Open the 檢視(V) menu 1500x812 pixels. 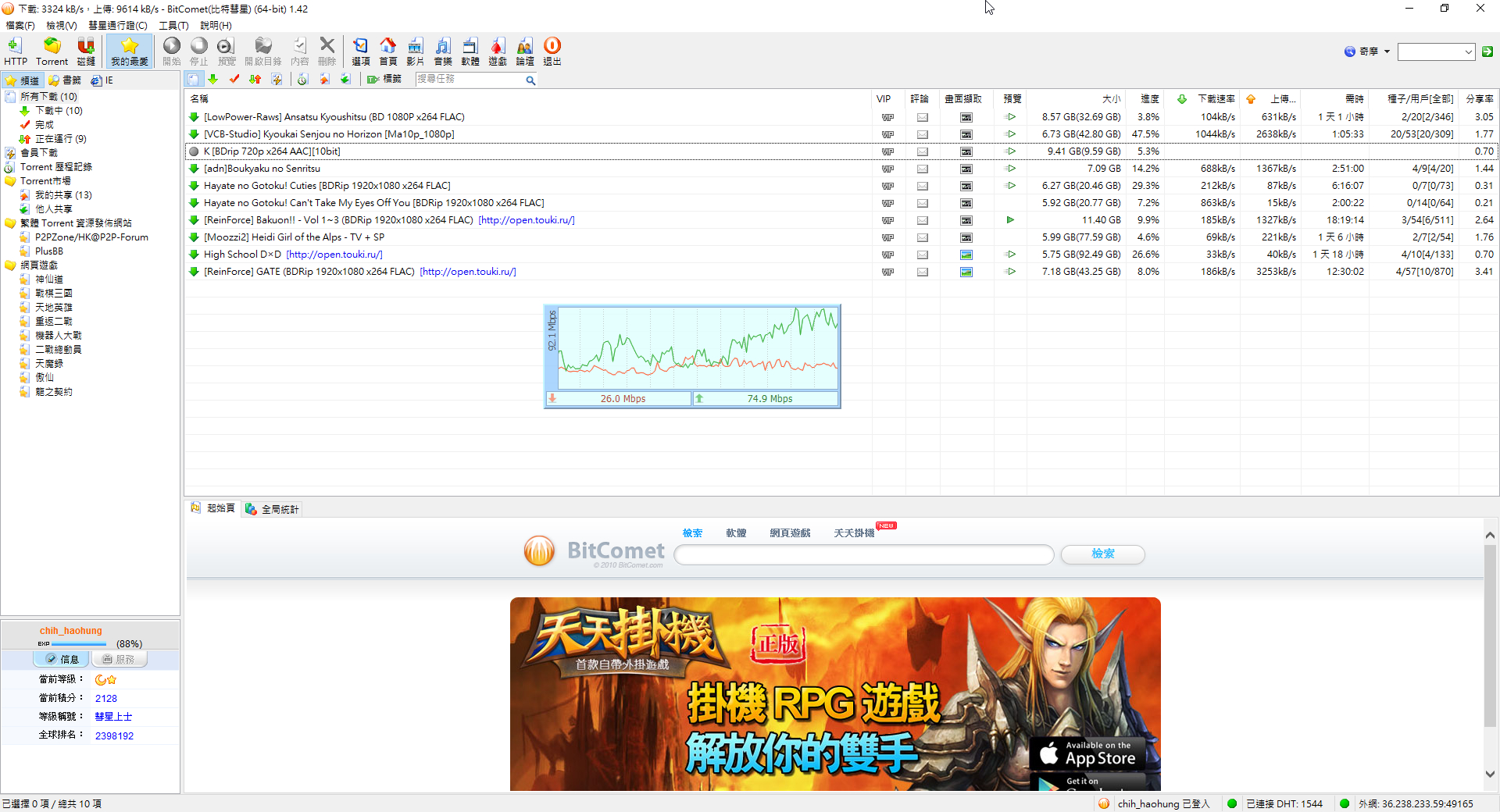point(62,26)
